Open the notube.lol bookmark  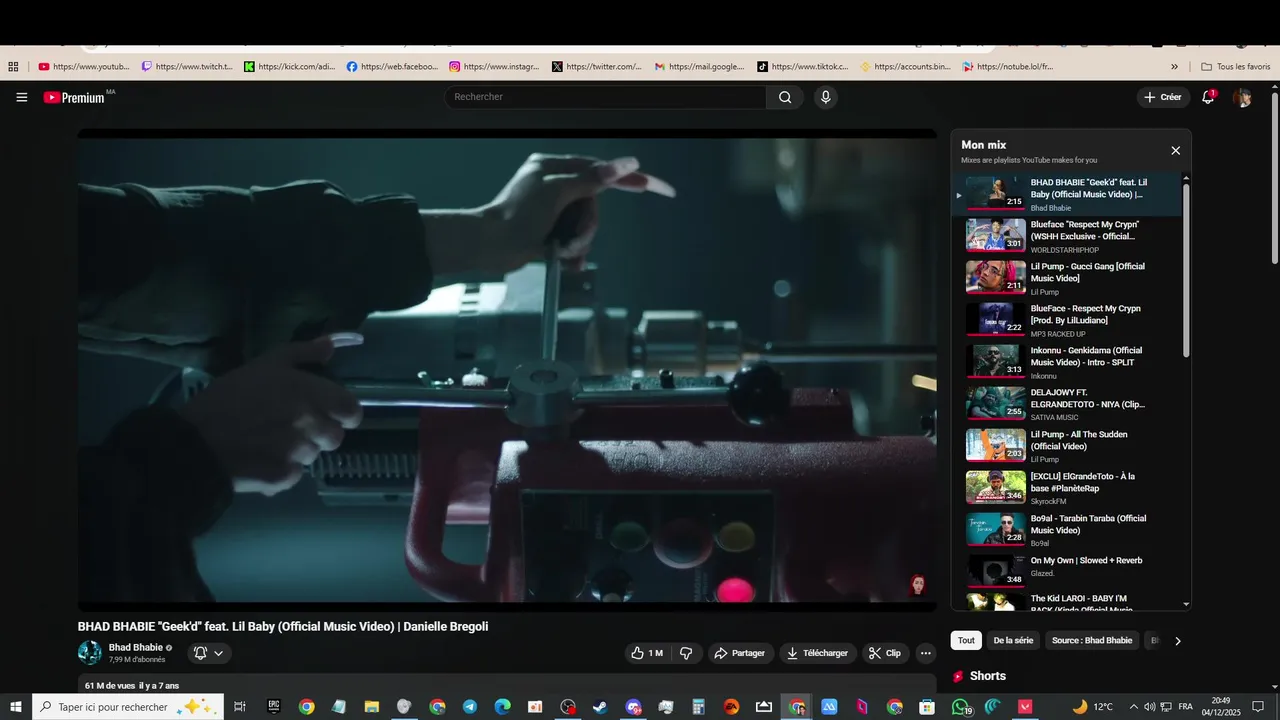click(1008, 67)
